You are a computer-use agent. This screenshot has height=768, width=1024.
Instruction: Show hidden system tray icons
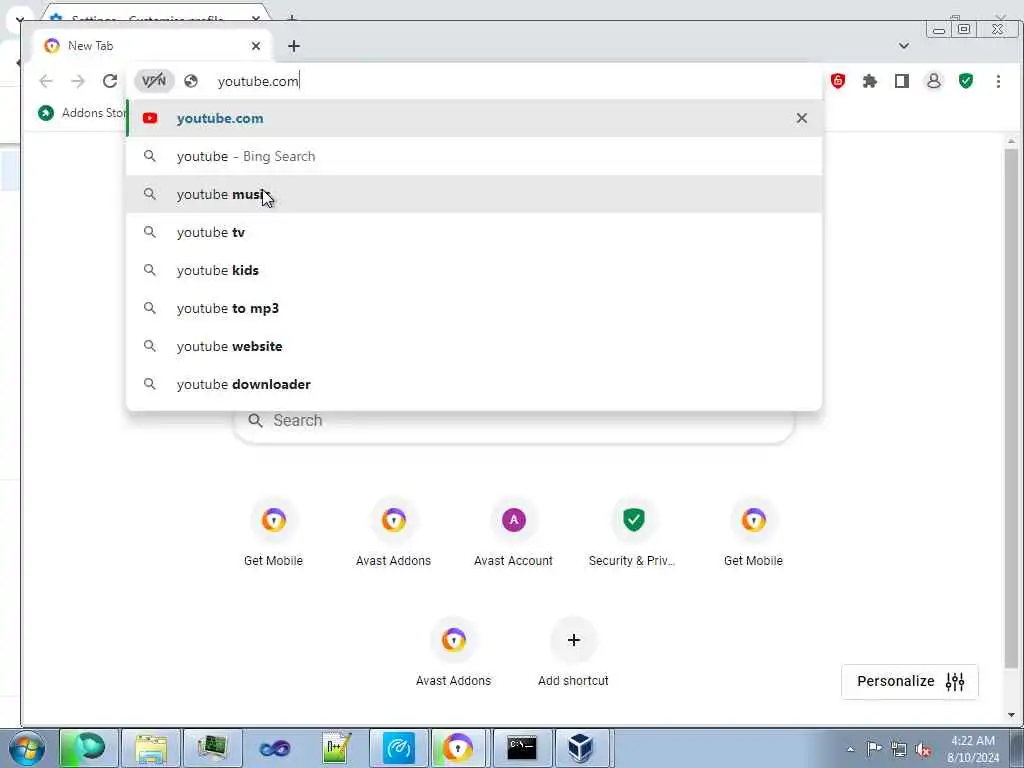(850, 749)
